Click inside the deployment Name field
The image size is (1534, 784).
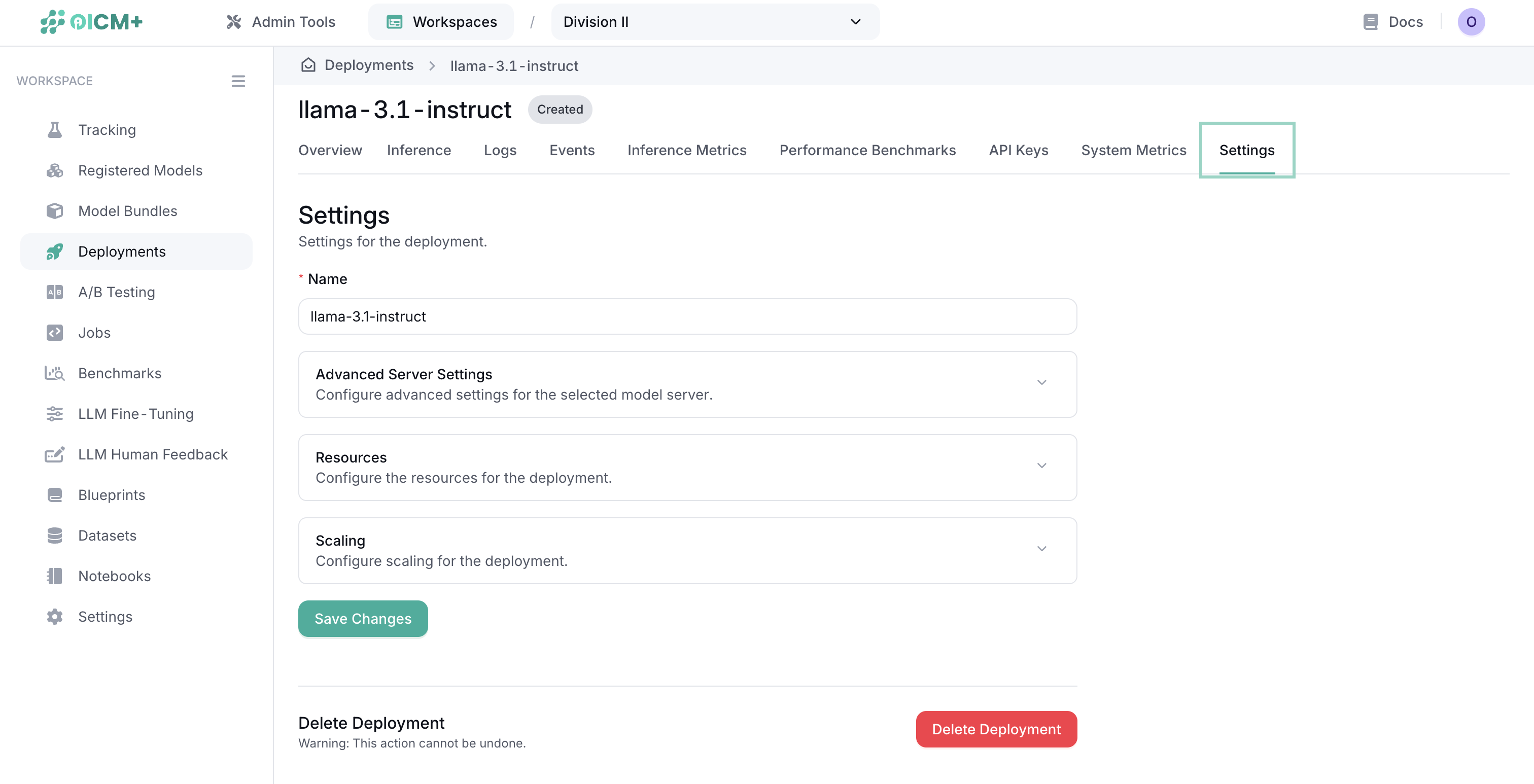tap(686, 316)
